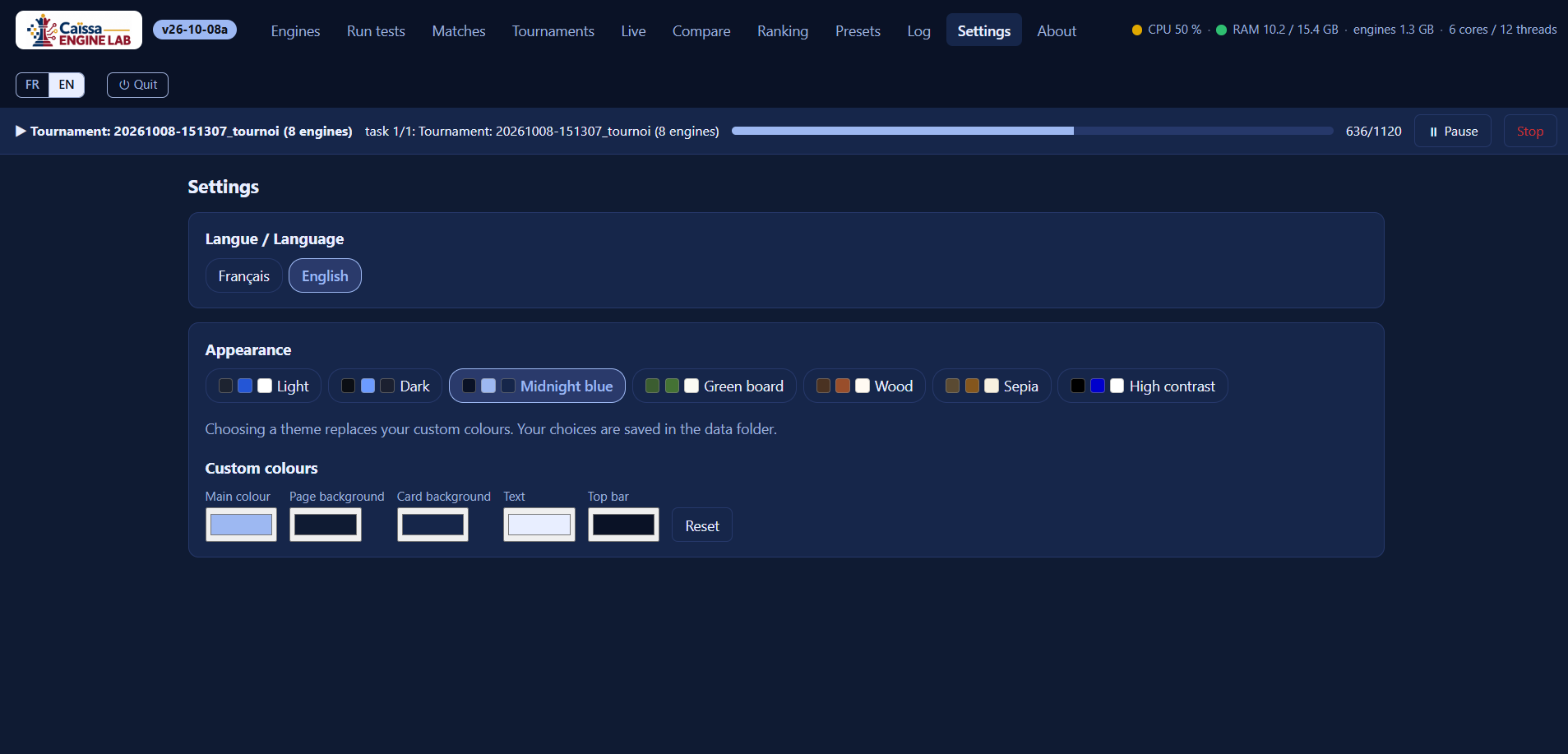Click the tournament progress bar
This screenshot has width=1568, height=754.
pos(1032,131)
